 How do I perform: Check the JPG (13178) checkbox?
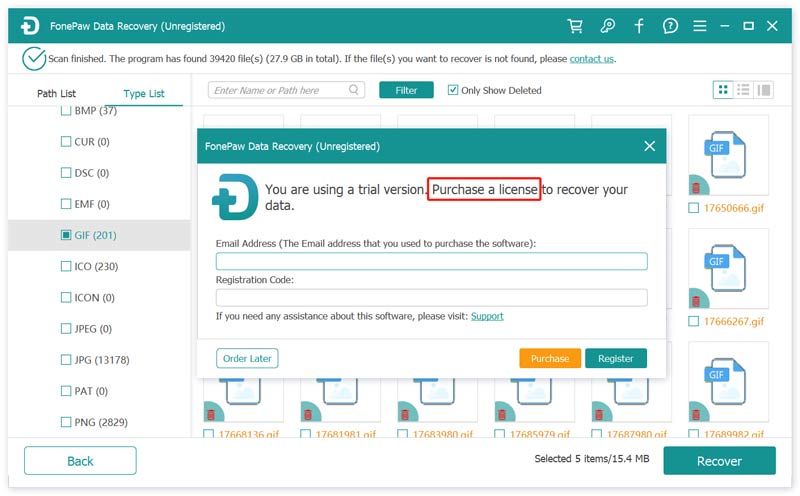click(66, 360)
